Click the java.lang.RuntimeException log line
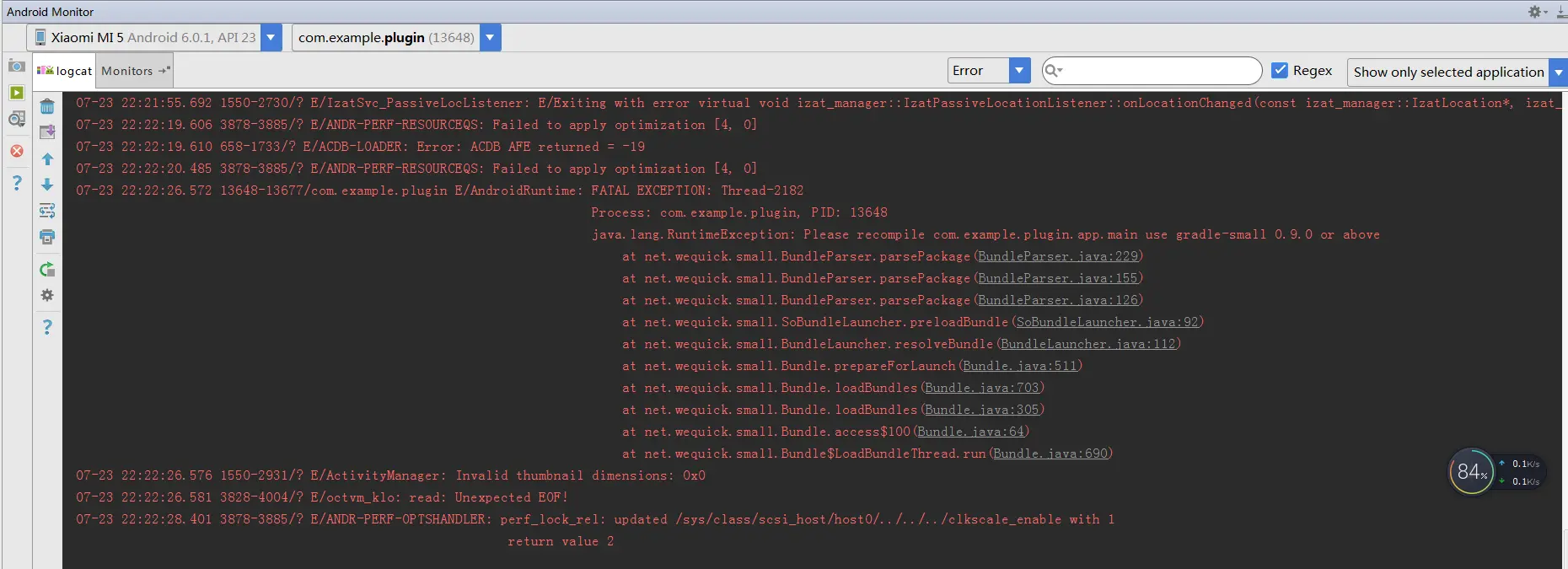 coord(985,234)
